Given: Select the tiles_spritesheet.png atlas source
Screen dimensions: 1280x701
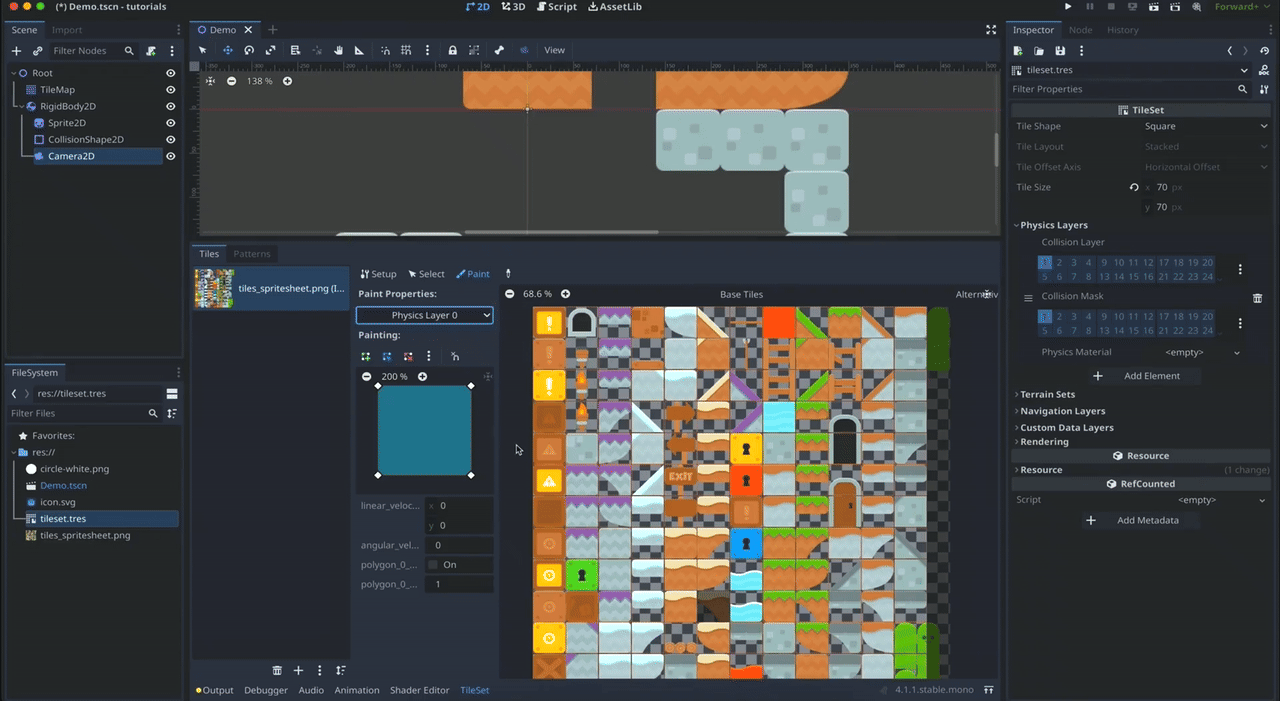Looking at the screenshot, I should coord(271,288).
